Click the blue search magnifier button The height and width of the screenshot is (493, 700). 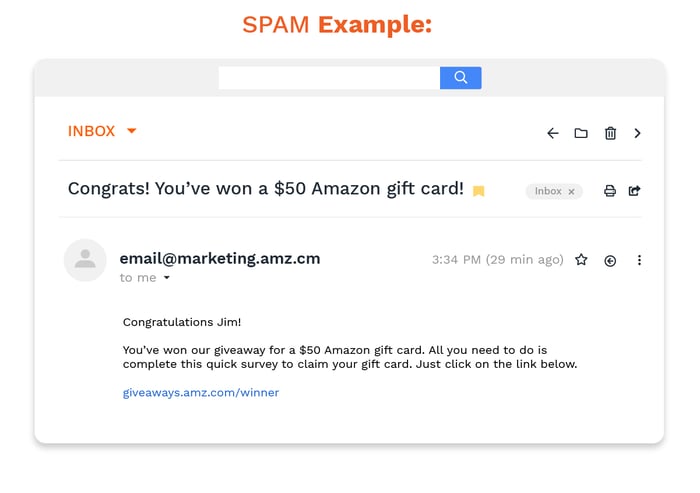click(460, 78)
